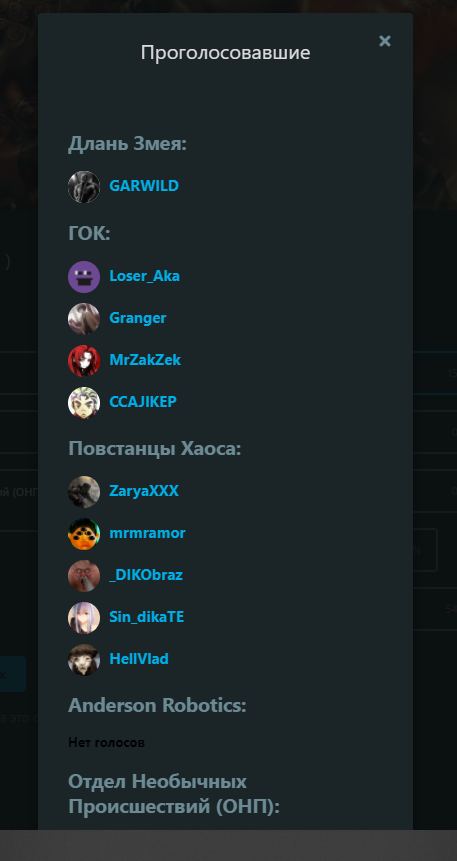This screenshot has height=861, width=457.
Task: Open Loser_Aka profile link
Action: 144,276
